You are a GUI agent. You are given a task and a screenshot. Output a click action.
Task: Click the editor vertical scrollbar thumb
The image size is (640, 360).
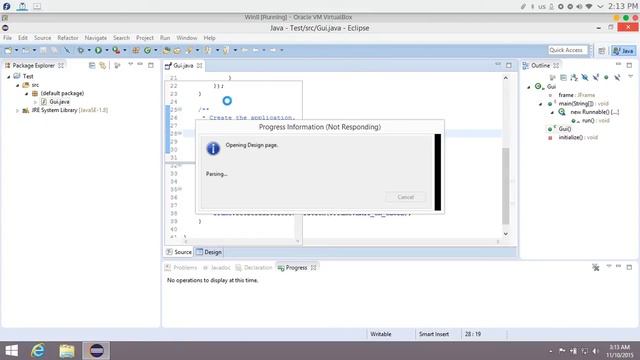[506, 186]
